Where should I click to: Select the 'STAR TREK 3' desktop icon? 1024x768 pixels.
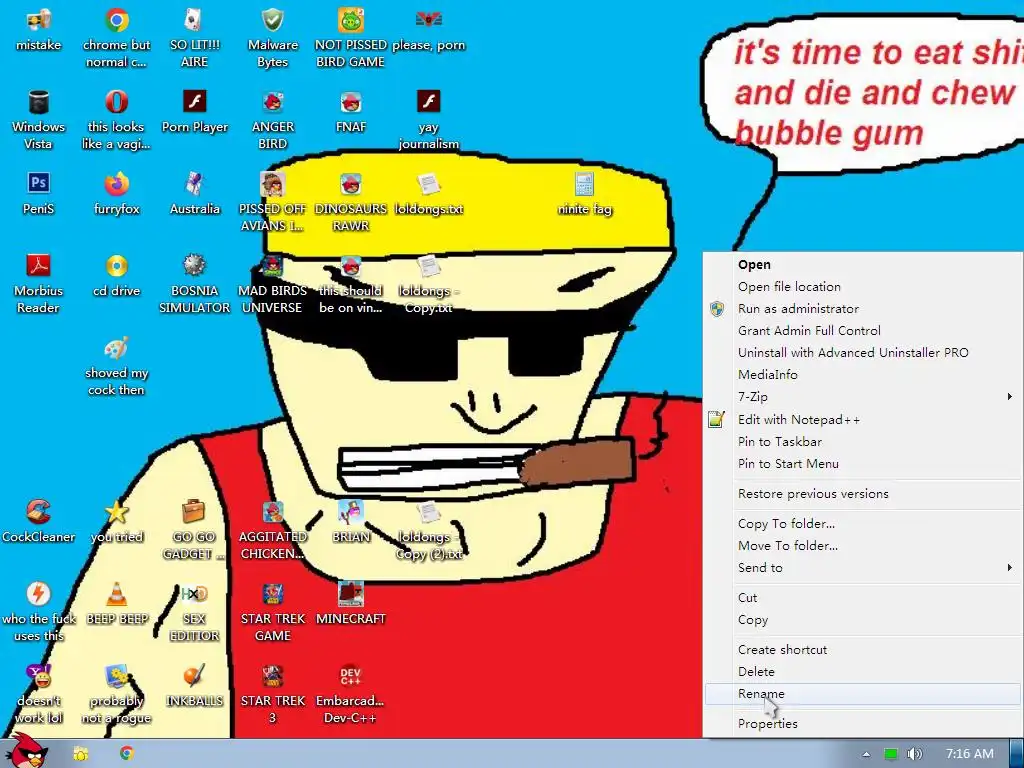272,695
